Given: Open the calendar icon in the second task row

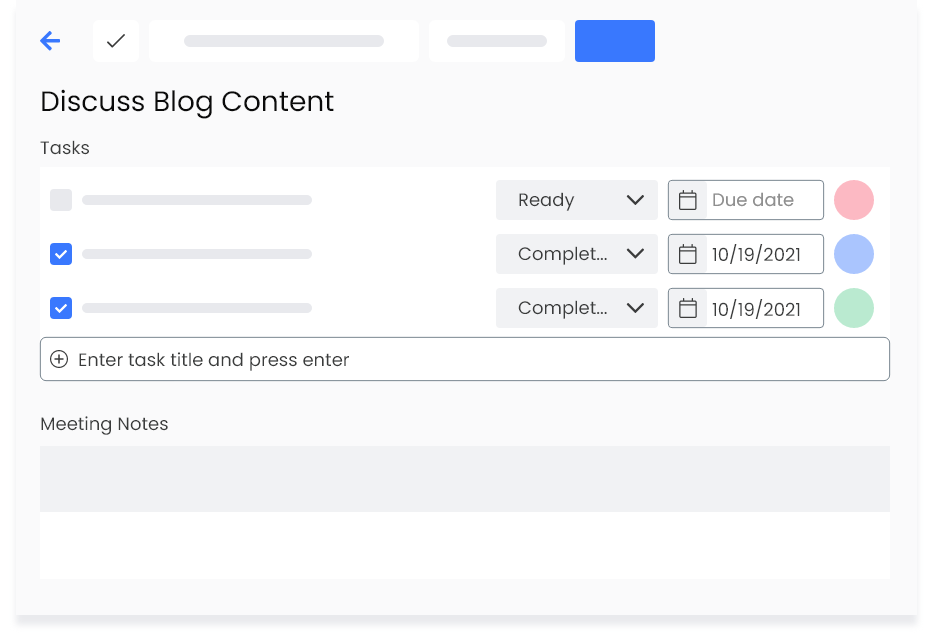Looking at the screenshot, I should point(688,254).
